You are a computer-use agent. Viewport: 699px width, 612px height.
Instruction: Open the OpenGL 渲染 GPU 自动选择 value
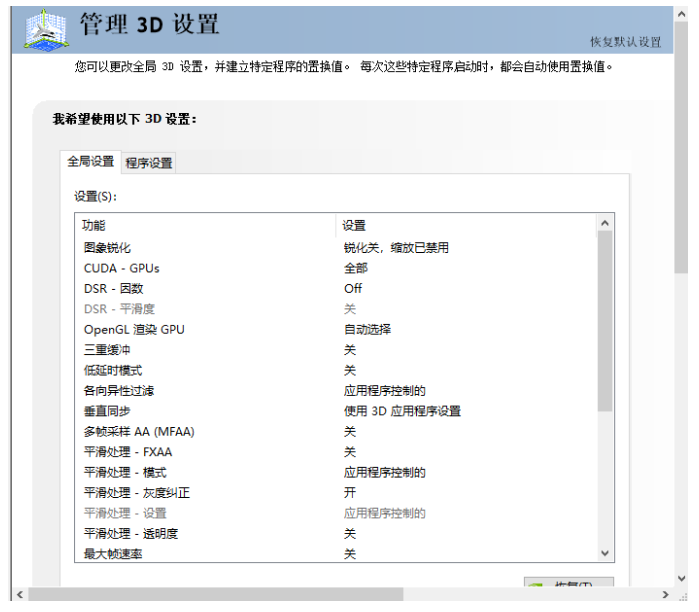point(367,329)
